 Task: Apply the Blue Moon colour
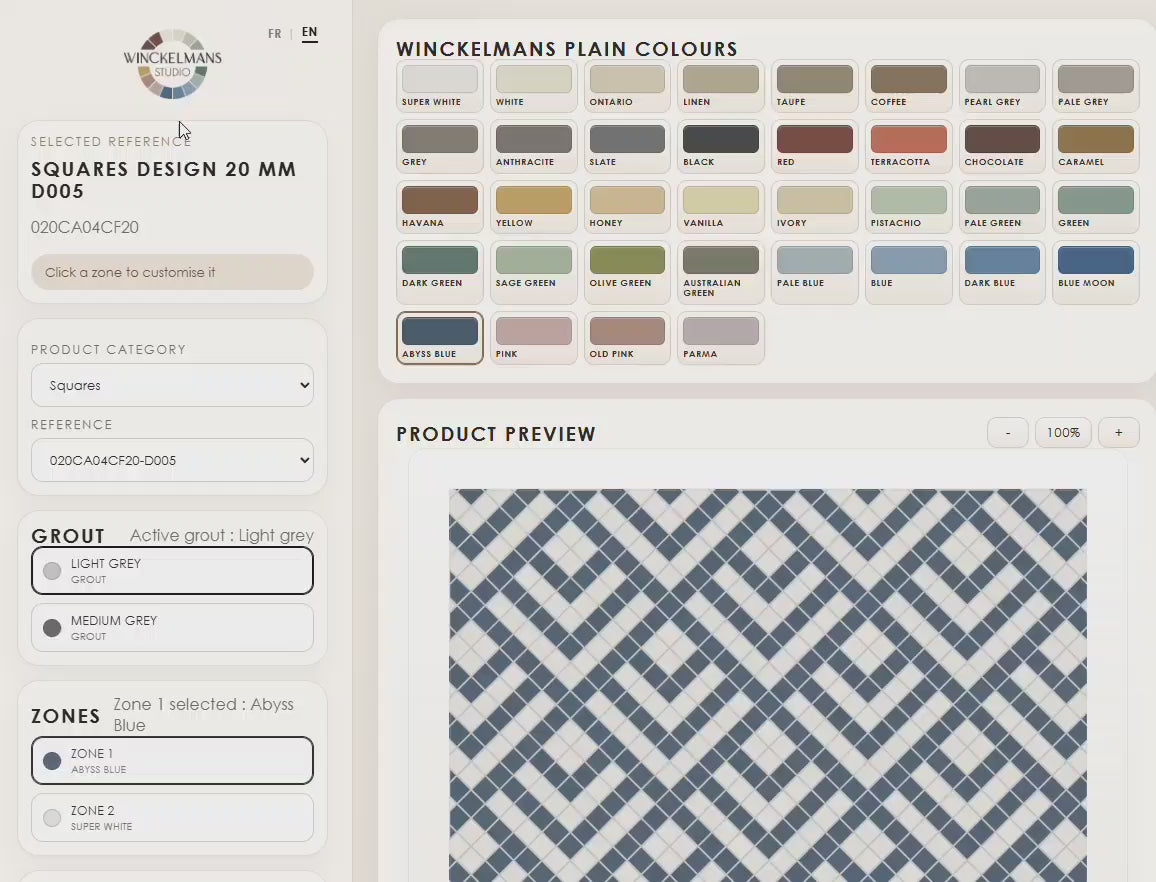point(1096,272)
